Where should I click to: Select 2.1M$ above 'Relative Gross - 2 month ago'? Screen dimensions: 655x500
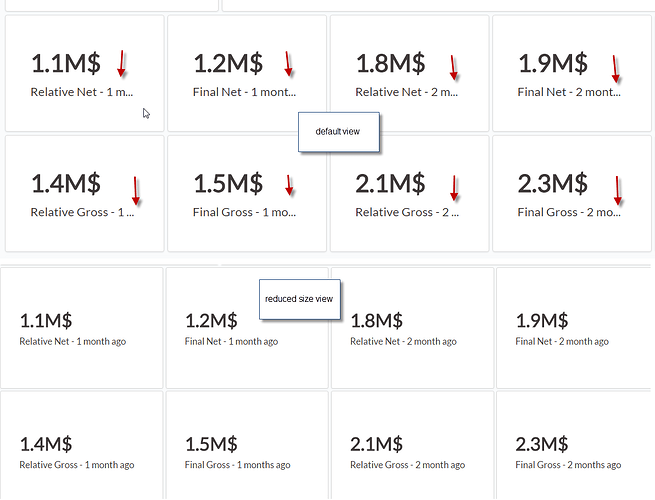pyautogui.click(x=377, y=444)
